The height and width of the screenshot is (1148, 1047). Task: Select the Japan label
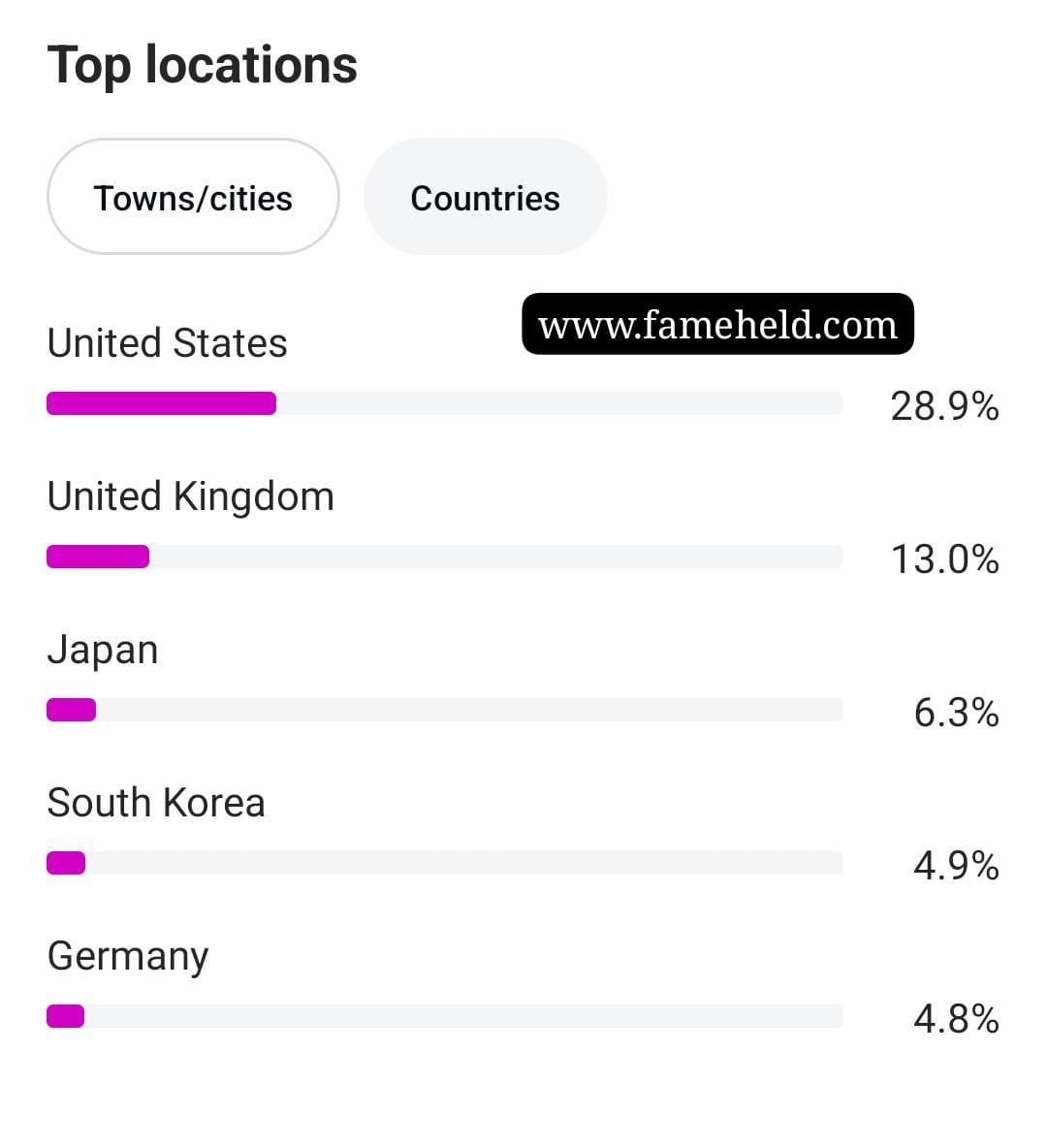(103, 651)
